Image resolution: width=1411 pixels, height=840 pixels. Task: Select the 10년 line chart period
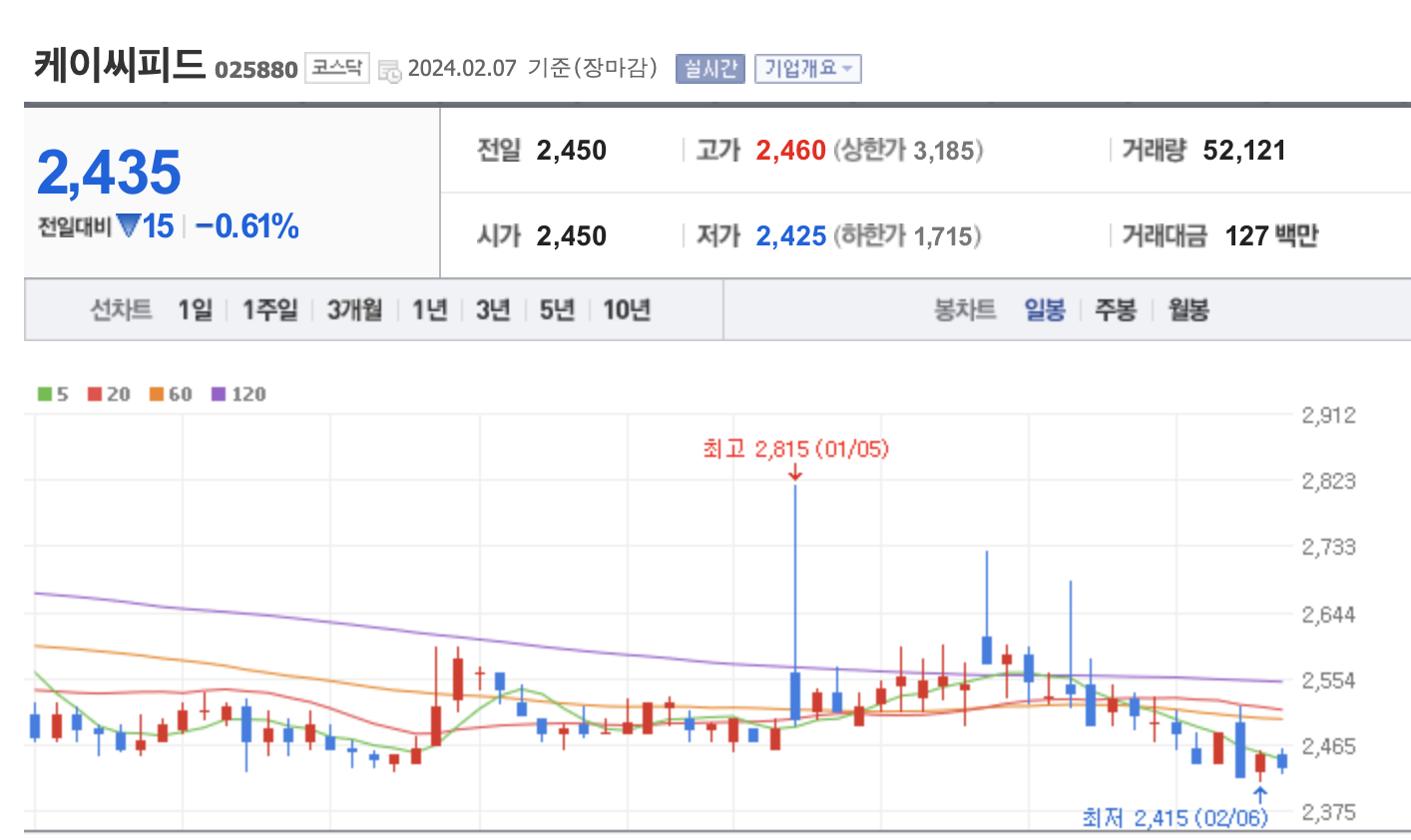point(627,310)
